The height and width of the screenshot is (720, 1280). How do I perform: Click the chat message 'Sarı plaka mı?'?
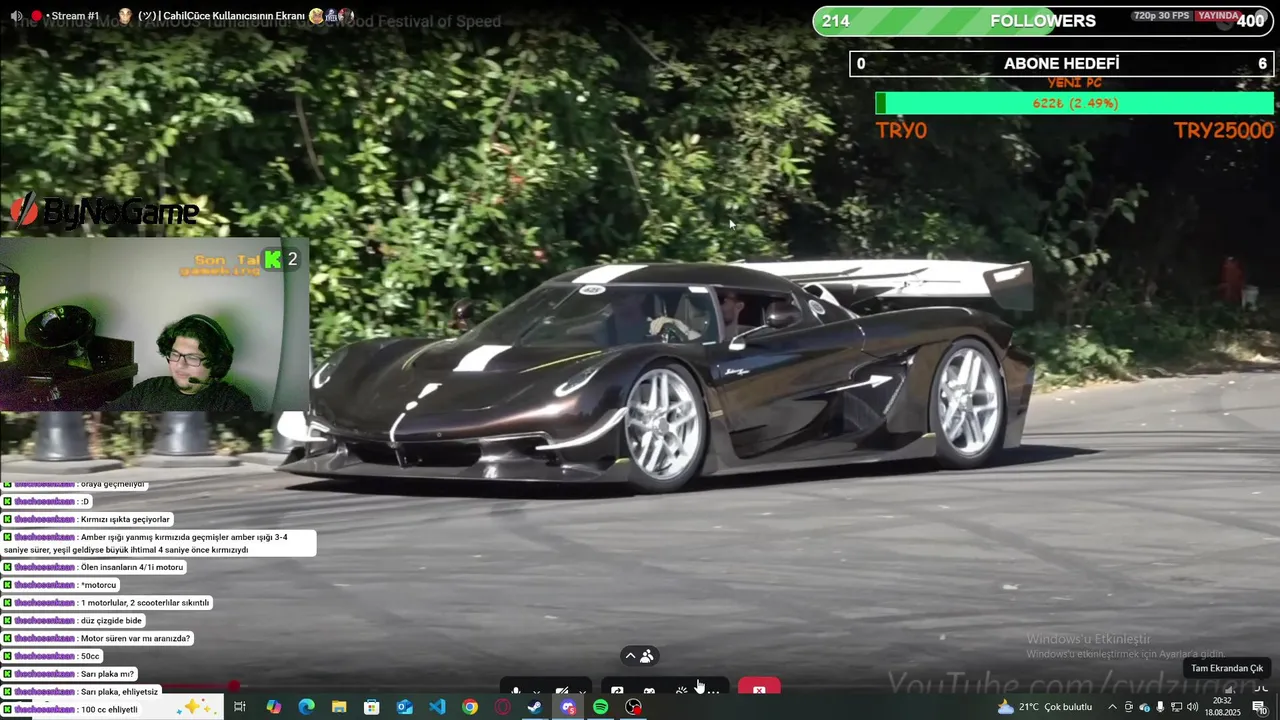click(107, 674)
